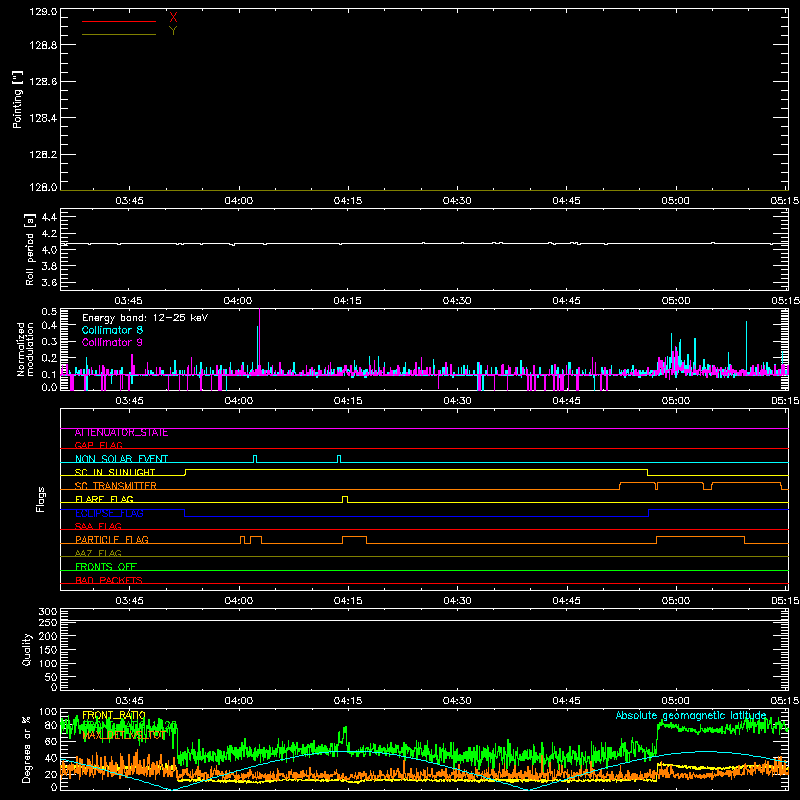Click 03:45 under the flags plot
The image size is (800, 800).
click(129, 601)
